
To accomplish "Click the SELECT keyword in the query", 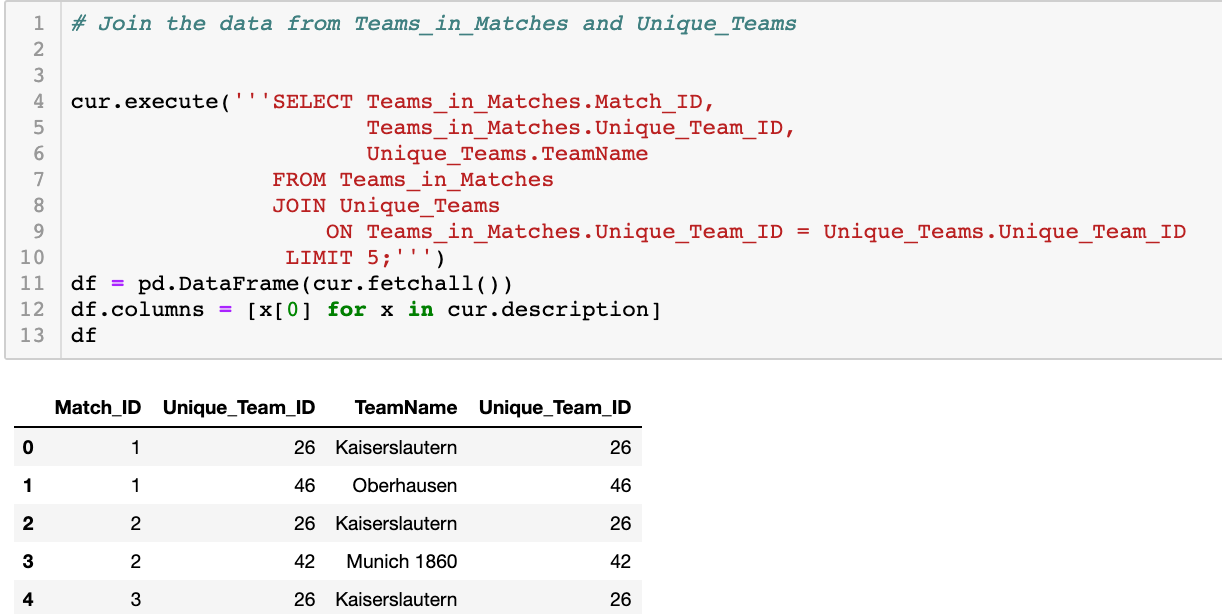I will (x=312, y=101).
